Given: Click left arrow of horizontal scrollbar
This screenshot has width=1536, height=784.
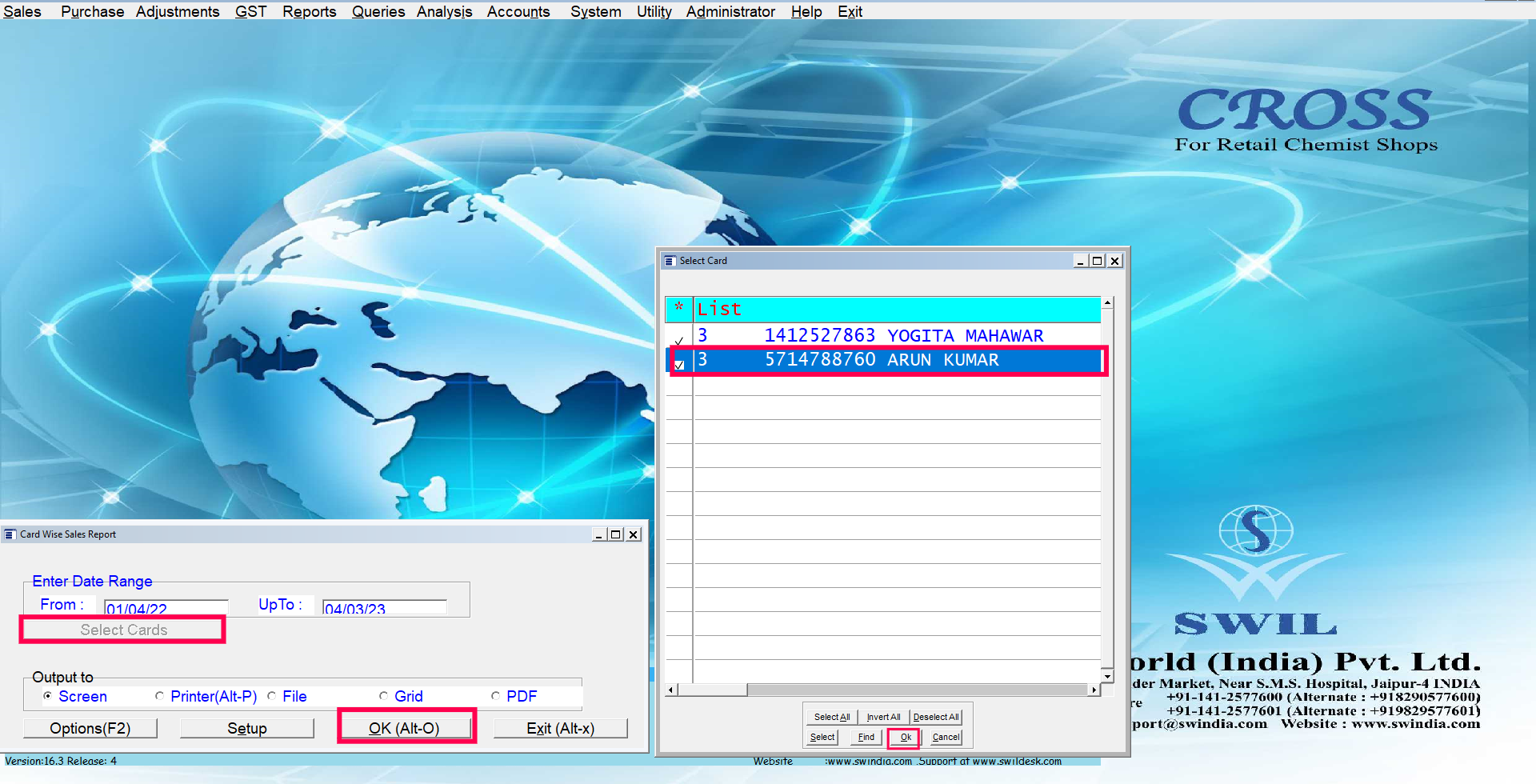Looking at the screenshot, I should (x=672, y=690).
